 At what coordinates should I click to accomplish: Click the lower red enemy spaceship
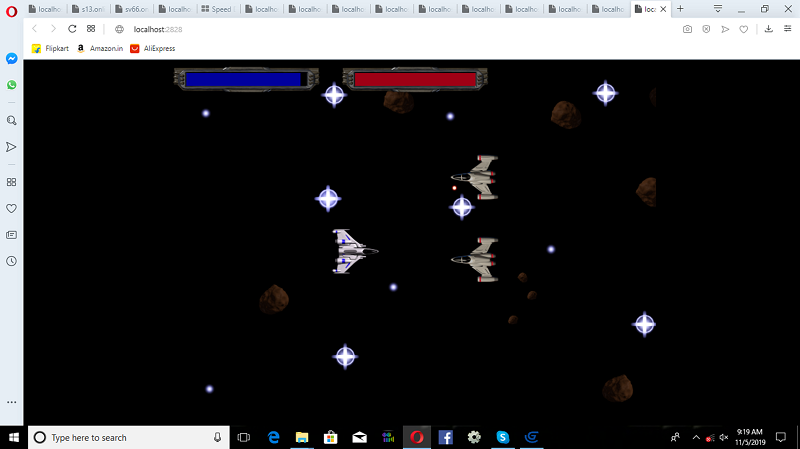(x=474, y=259)
